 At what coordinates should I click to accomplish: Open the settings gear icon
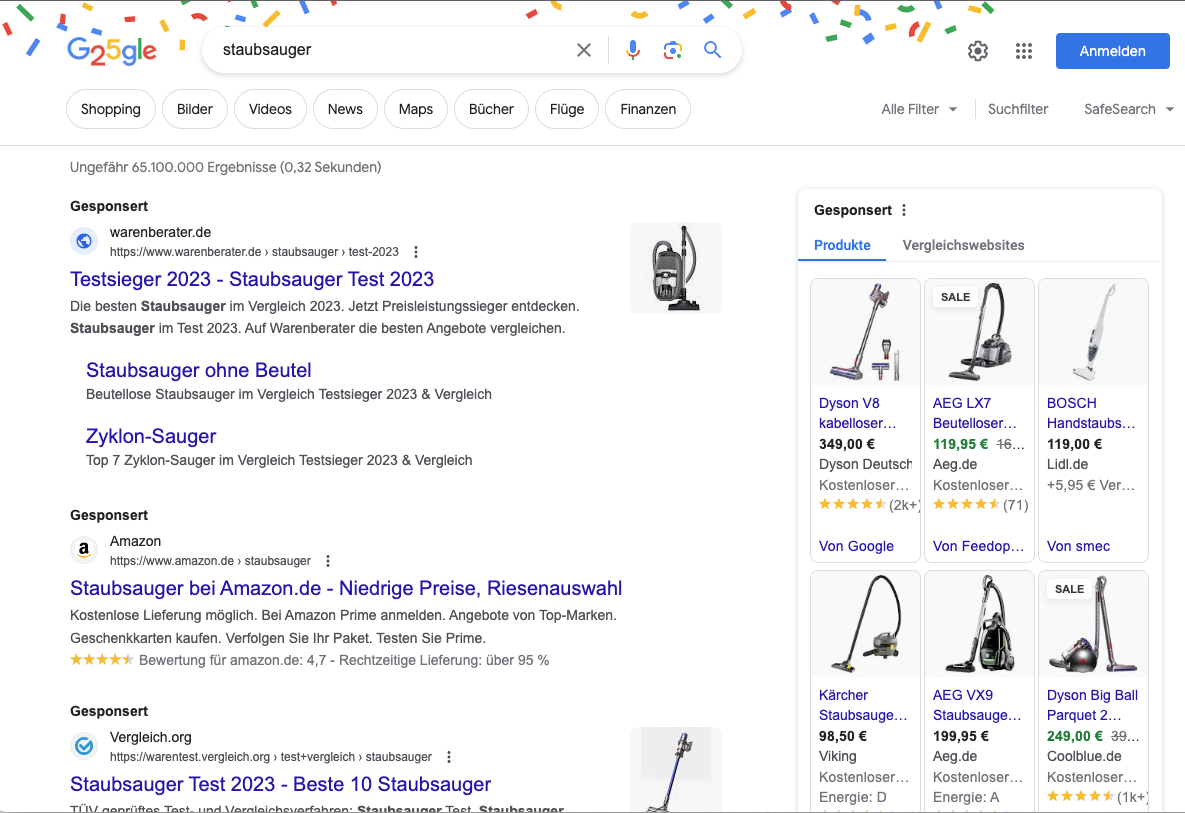[x=978, y=51]
